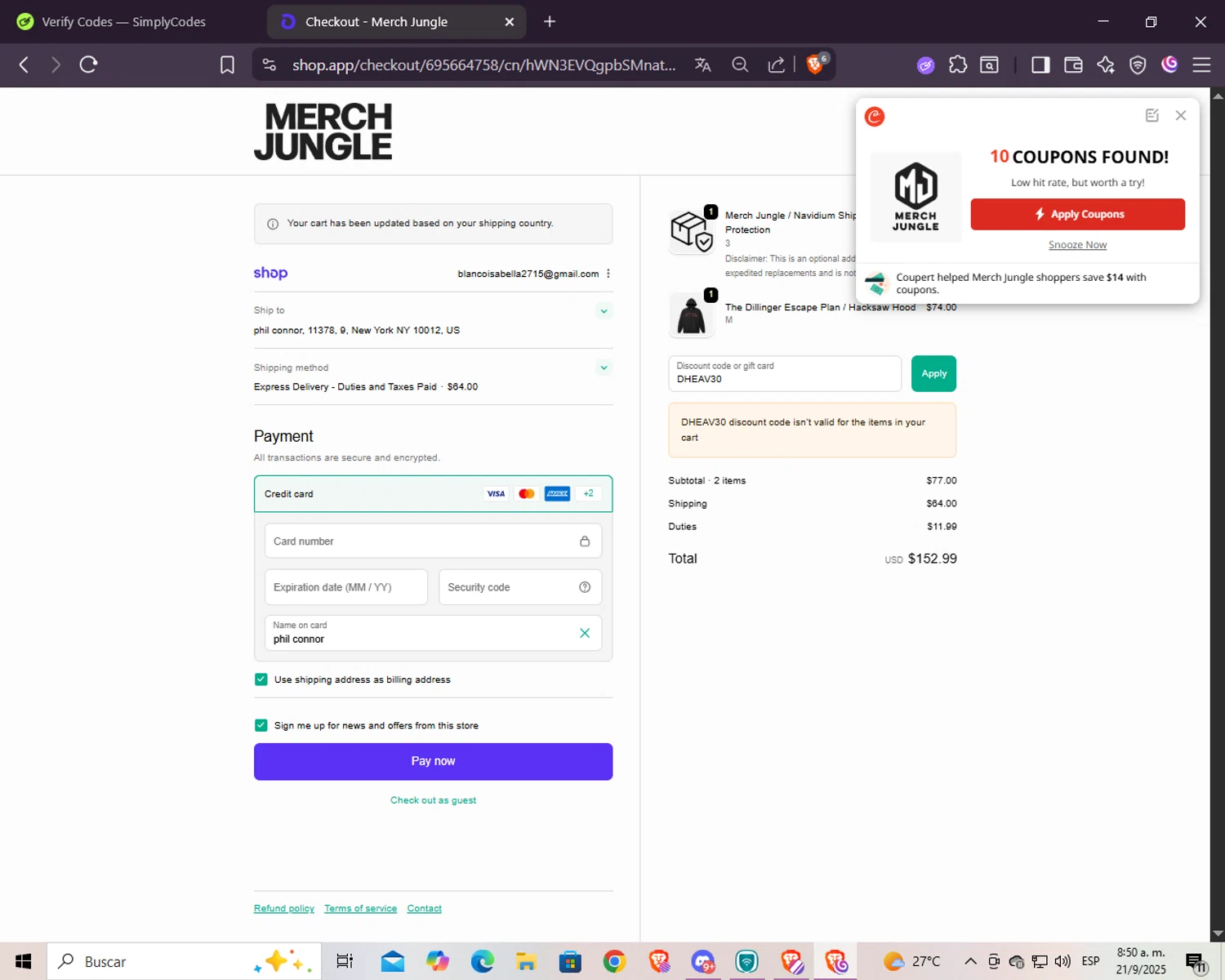Screen dimensions: 1225x980
Task: Launch Microsoft Edge from taskbar
Action: point(483,961)
